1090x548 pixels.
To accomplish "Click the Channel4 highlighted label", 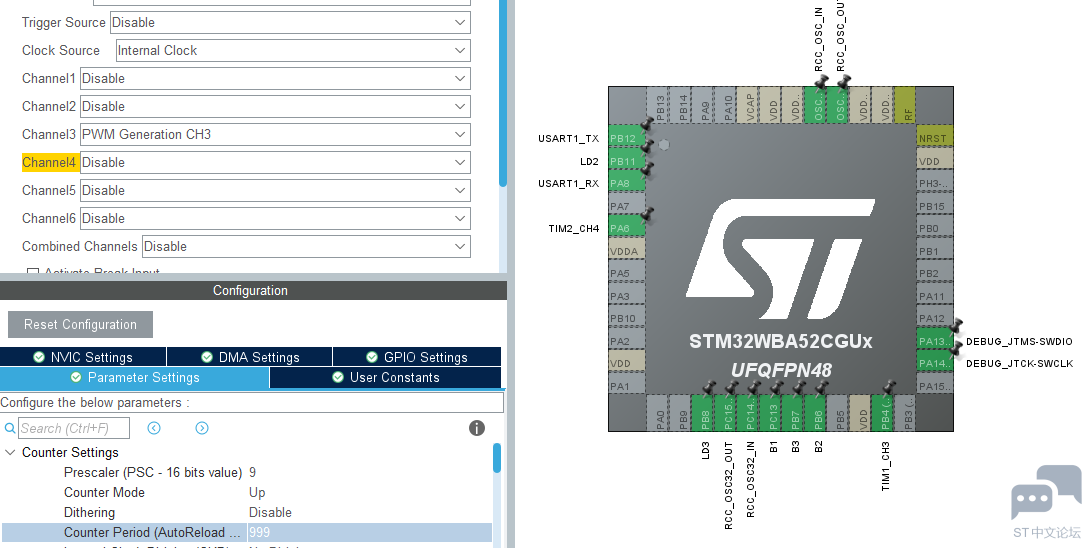I will click(x=49, y=162).
